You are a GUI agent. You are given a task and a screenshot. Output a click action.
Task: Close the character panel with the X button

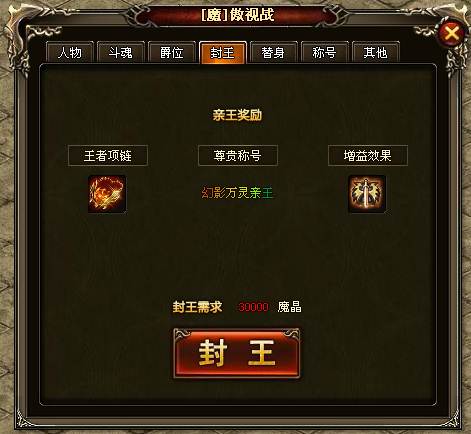click(x=451, y=34)
